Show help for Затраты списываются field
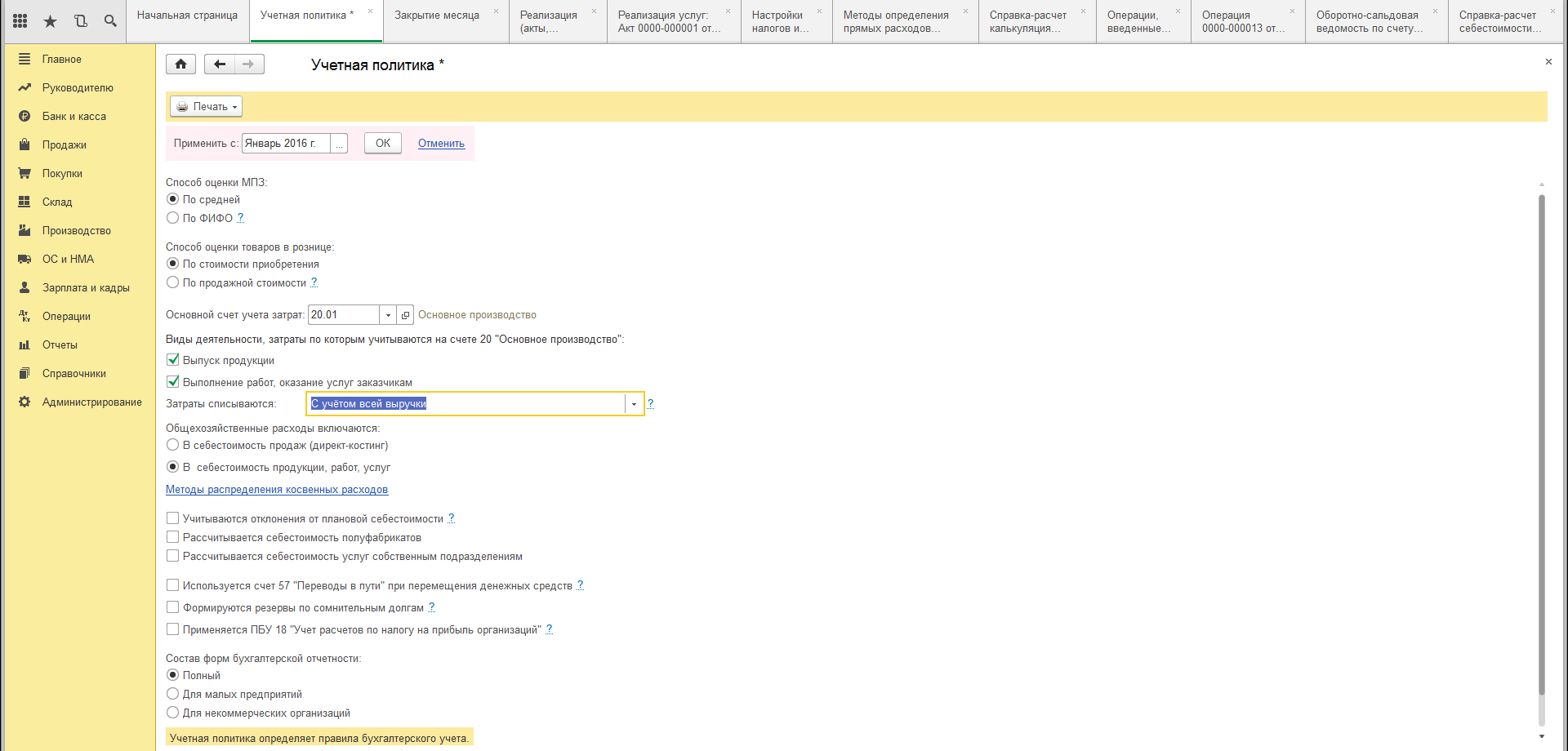The image size is (1568, 751). tap(650, 403)
